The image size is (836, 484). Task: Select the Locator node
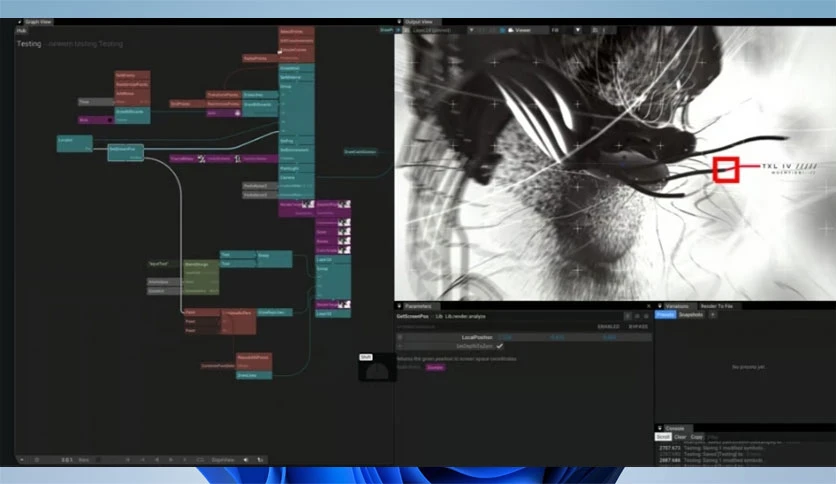[x=75, y=143]
